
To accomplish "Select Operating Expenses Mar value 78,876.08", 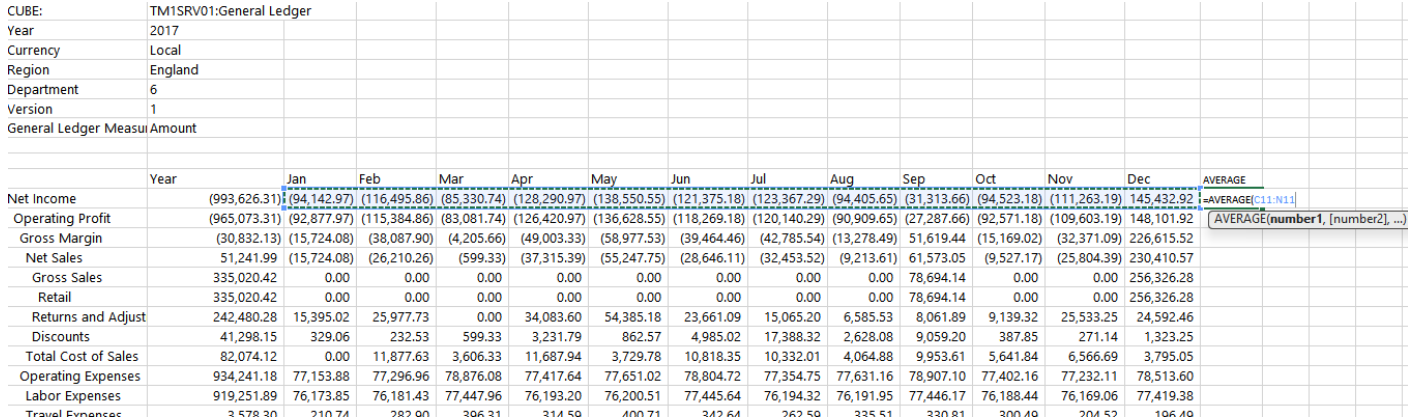I will pyautogui.click(x=473, y=376).
